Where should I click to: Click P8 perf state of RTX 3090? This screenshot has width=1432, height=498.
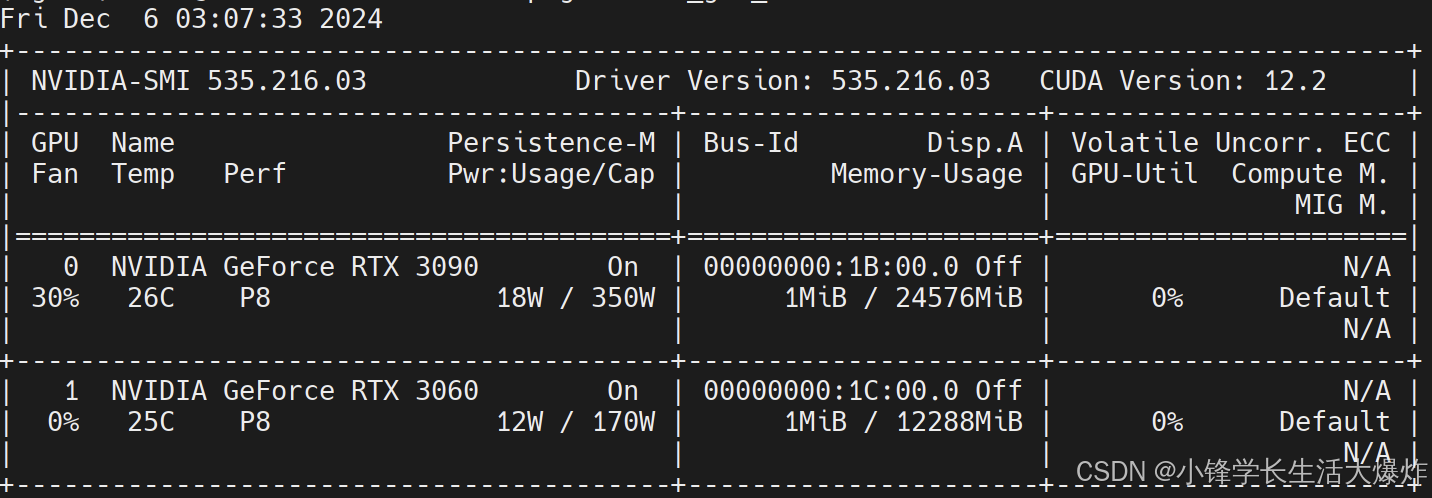(x=255, y=298)
